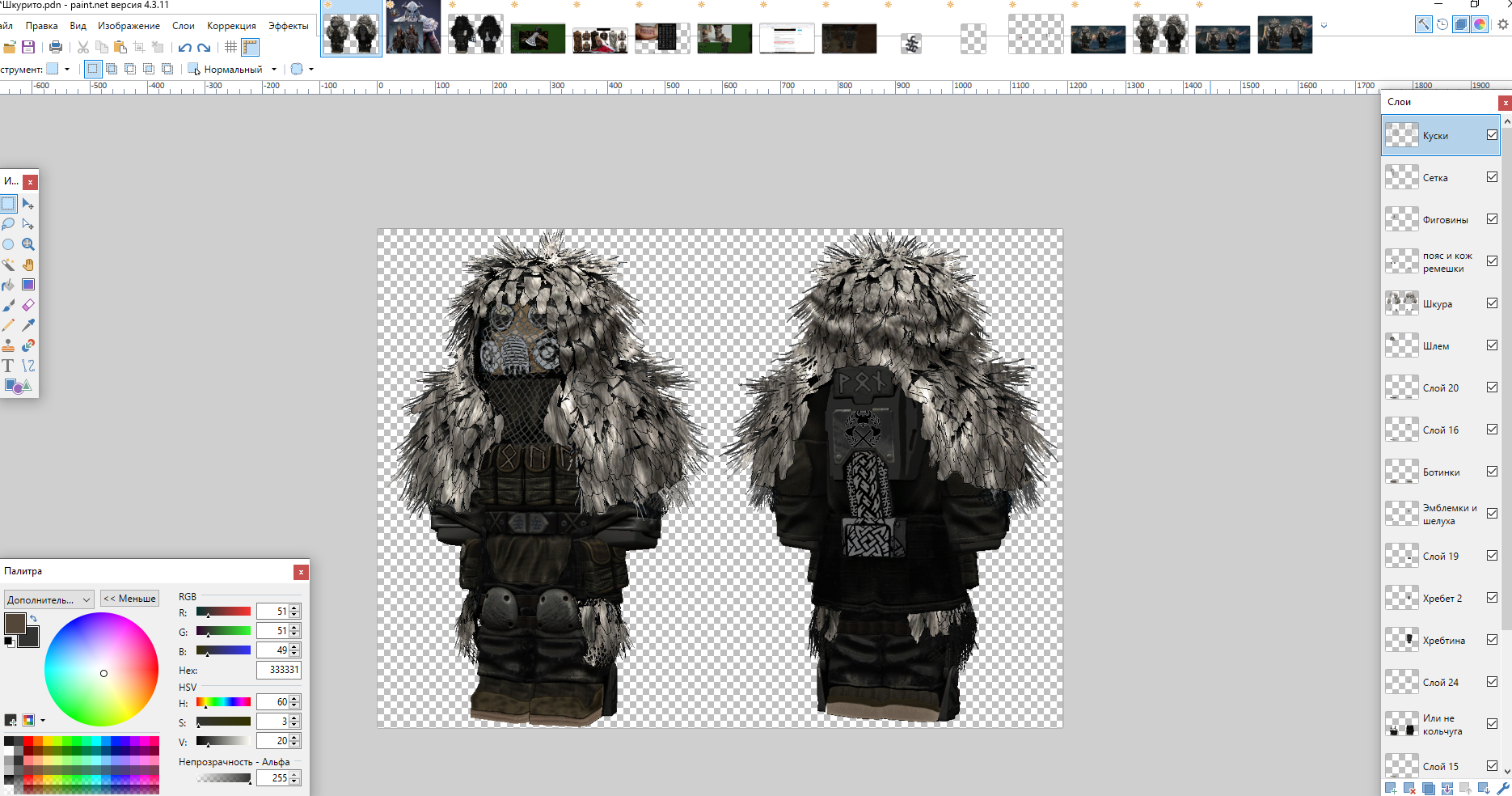
Task: Open the Изображение menu
Action: 129,26
